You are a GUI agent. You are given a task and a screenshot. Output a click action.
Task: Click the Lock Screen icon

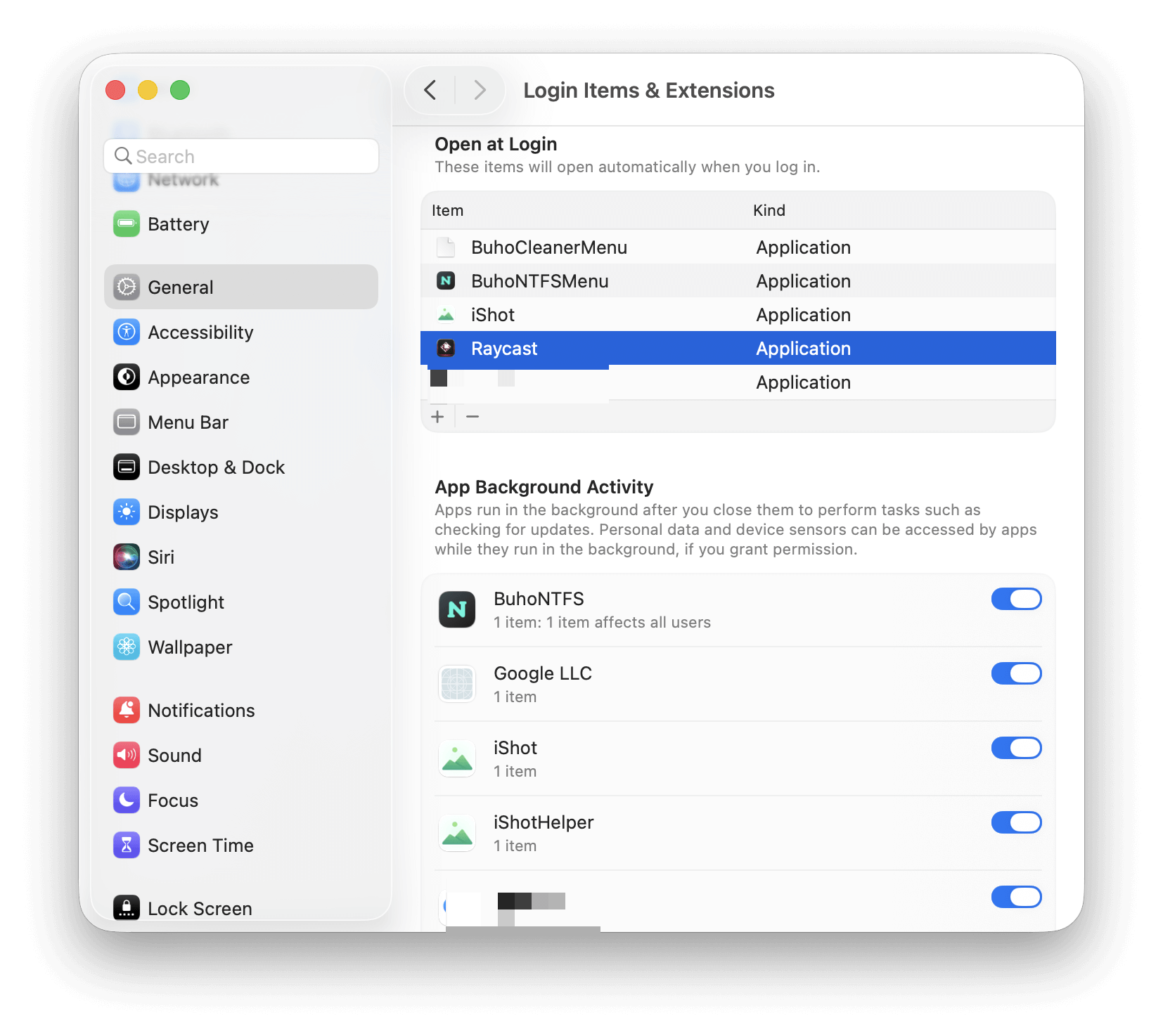[x=127, y=908]
